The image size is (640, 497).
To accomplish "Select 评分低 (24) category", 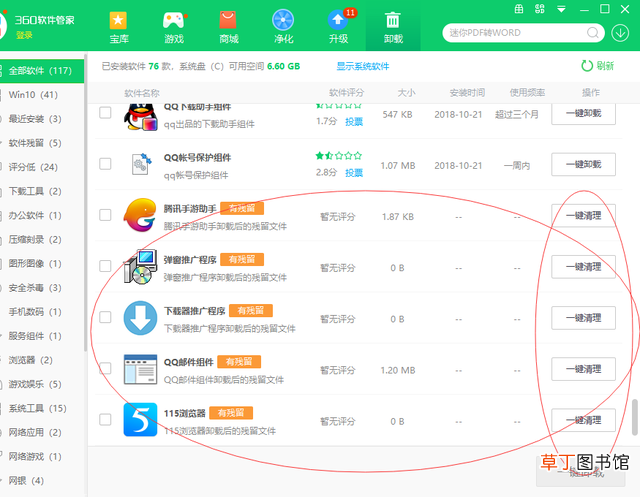I will (42, 167).
